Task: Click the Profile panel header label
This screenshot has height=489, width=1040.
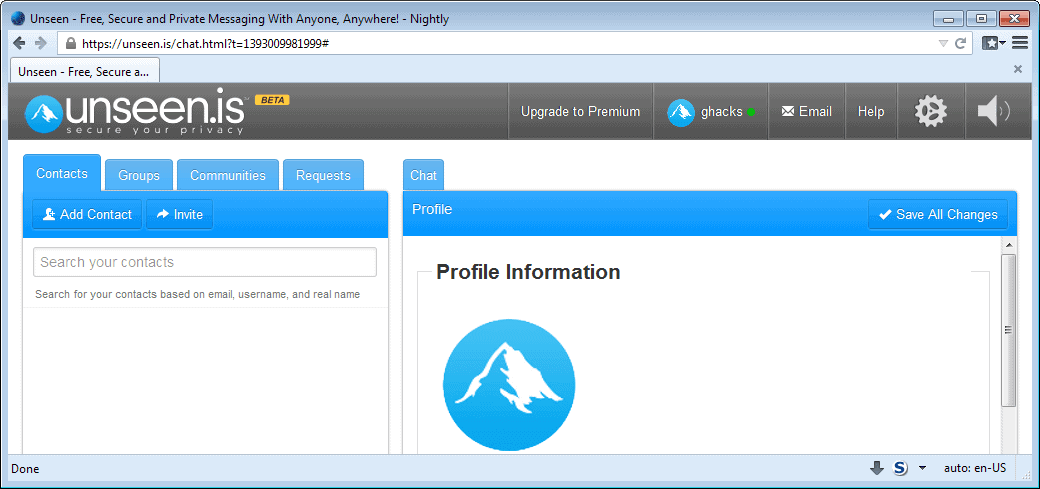Action: (432, 210)
